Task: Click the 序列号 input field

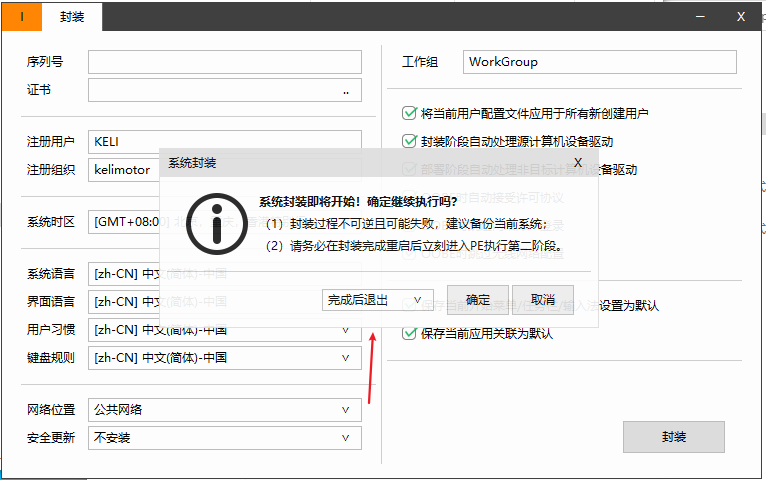Action: pos(225,62)
